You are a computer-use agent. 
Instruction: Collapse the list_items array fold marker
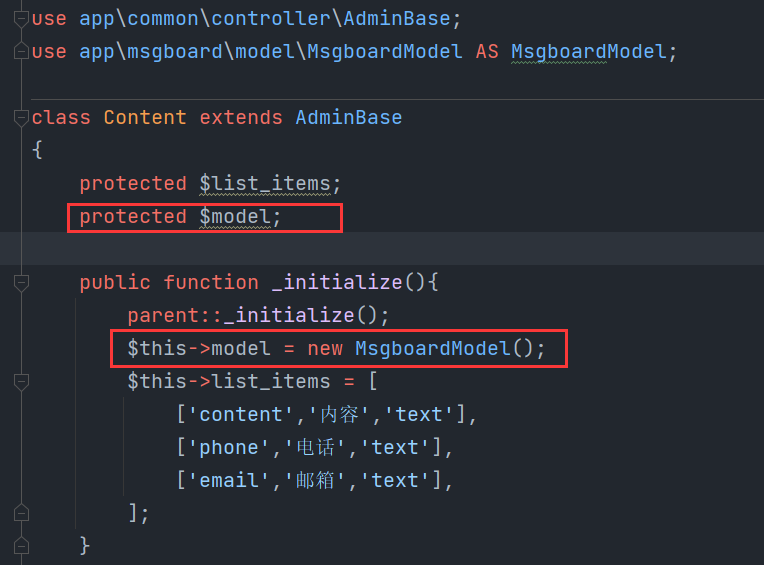[21, 382]
